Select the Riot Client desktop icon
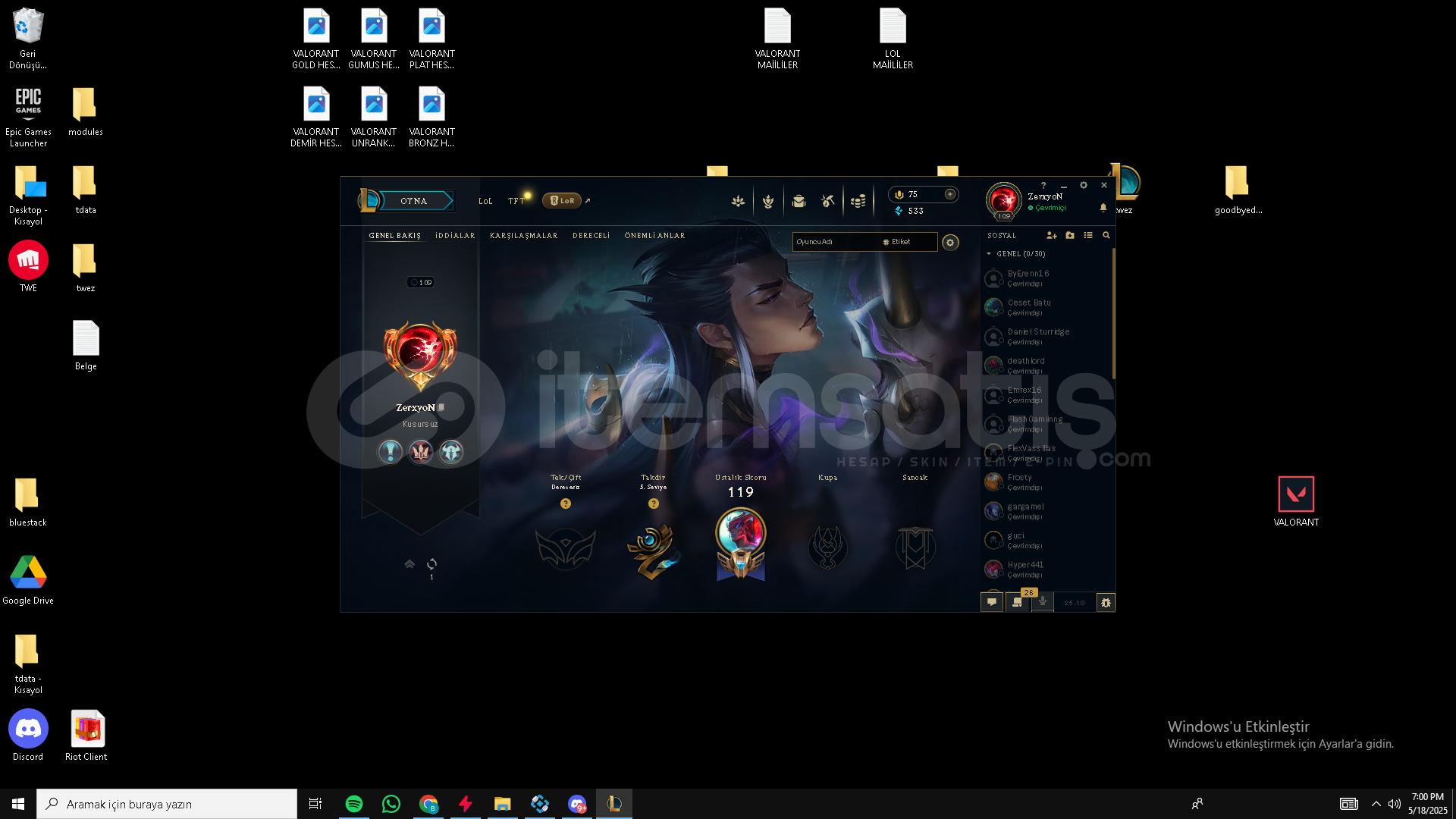The height and width of the screenshot is (819, 1456). pyautogui.click(x=86, y=736)
